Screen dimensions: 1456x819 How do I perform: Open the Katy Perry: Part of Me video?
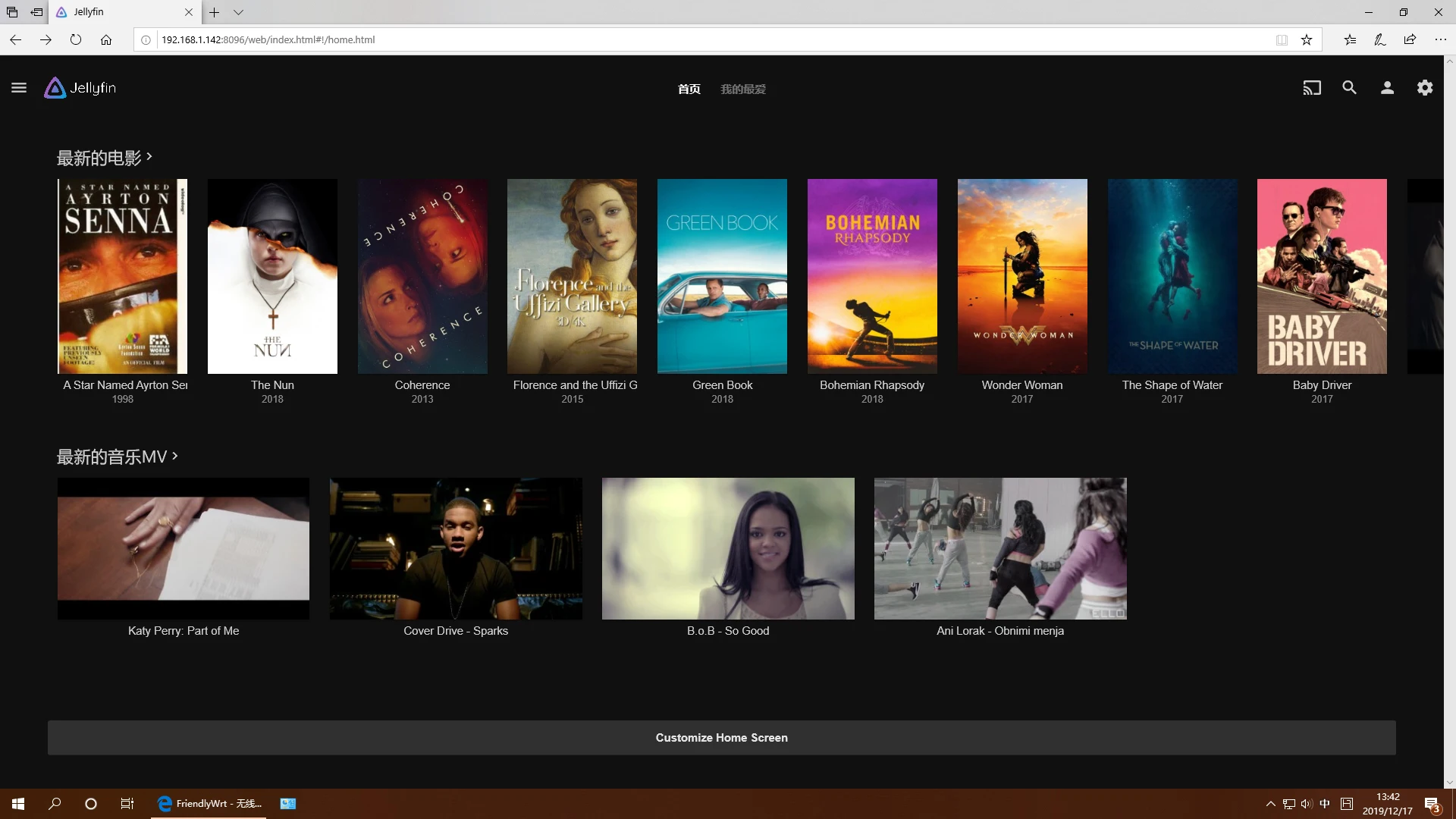pos(184,548)
